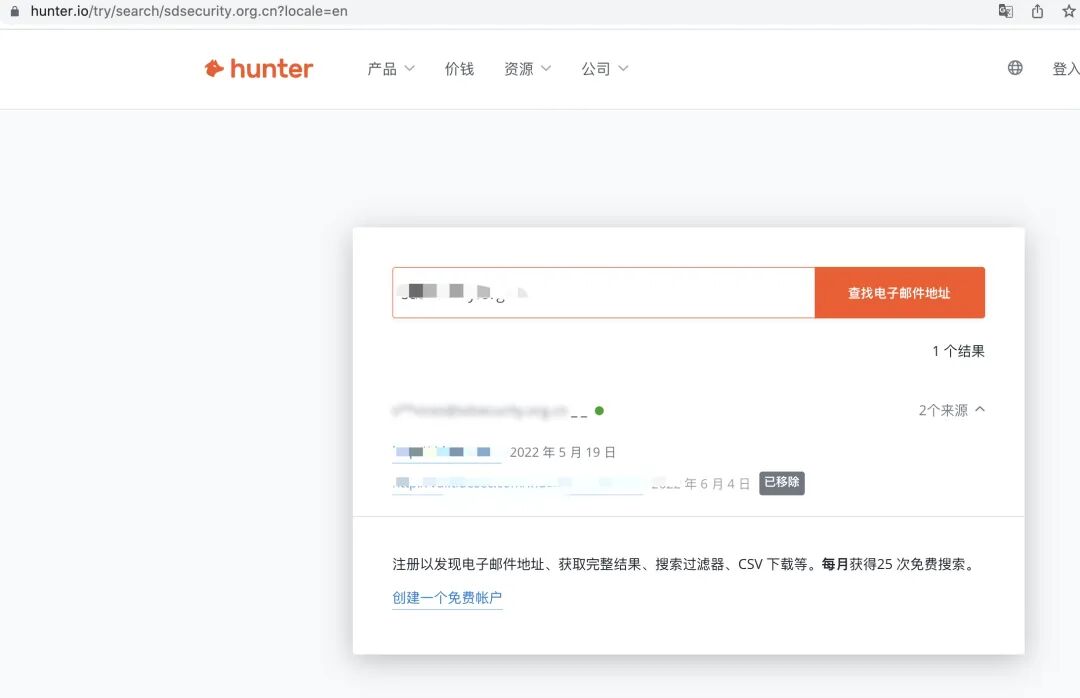Open the language globe icon
Image resolution: width=1080 pixels, height=698 pixels.
pos(1015,68)
